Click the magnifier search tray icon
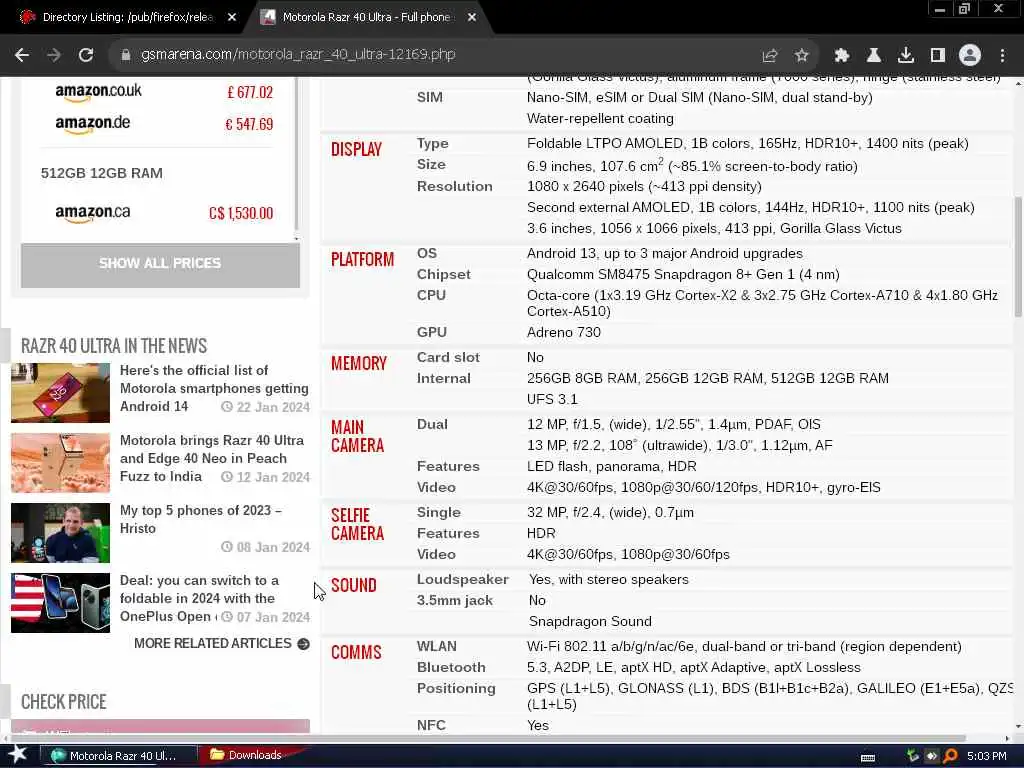 click(x=951, y=756)
